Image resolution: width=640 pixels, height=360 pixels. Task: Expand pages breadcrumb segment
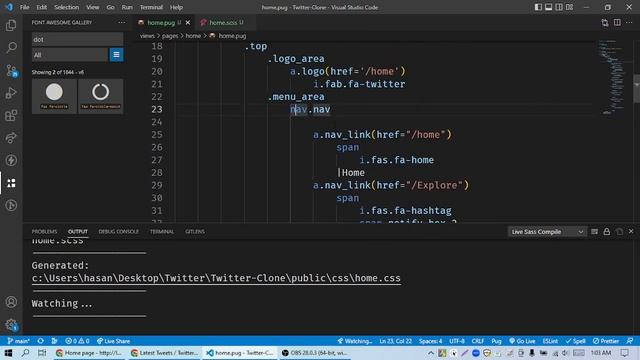(x=170, y=36)
